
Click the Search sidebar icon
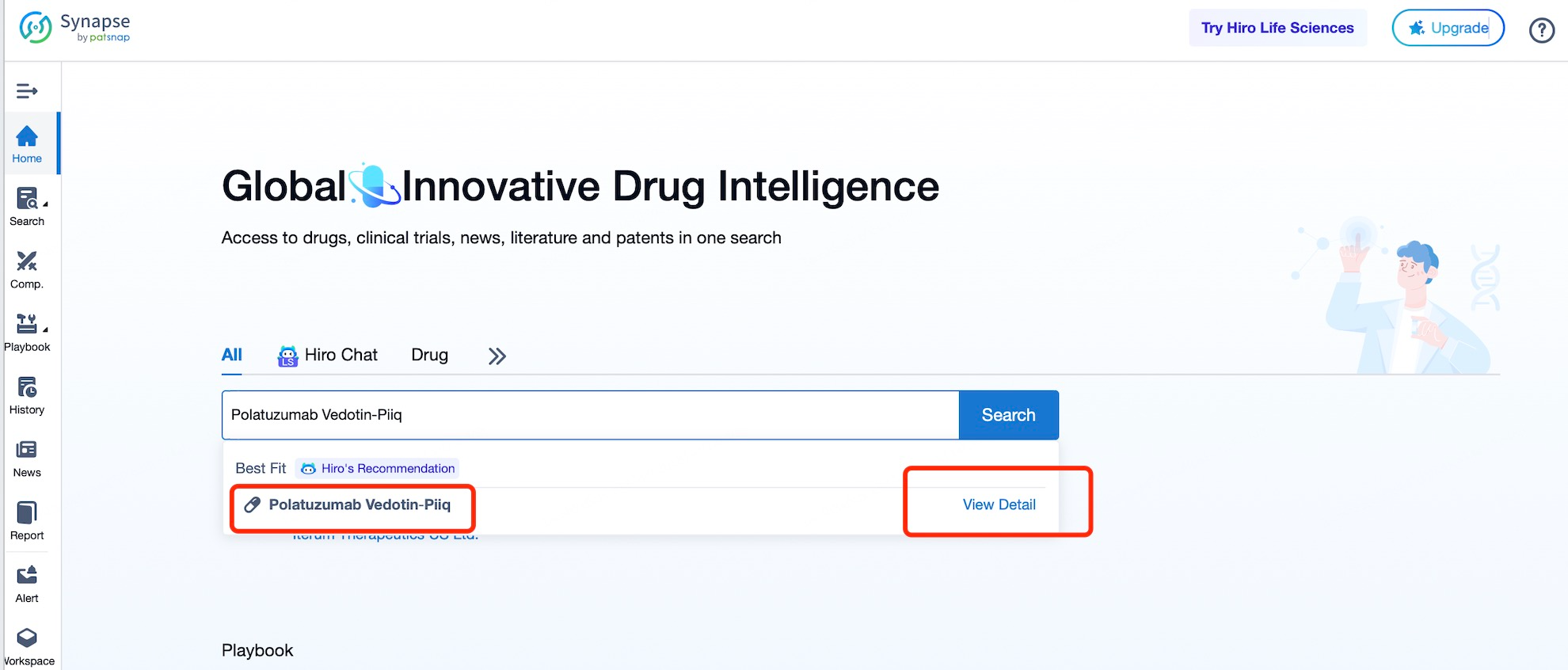click(27, 206)
